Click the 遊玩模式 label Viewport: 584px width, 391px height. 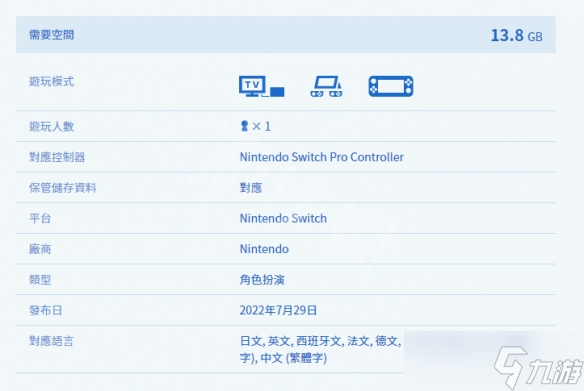coord(51,82)
